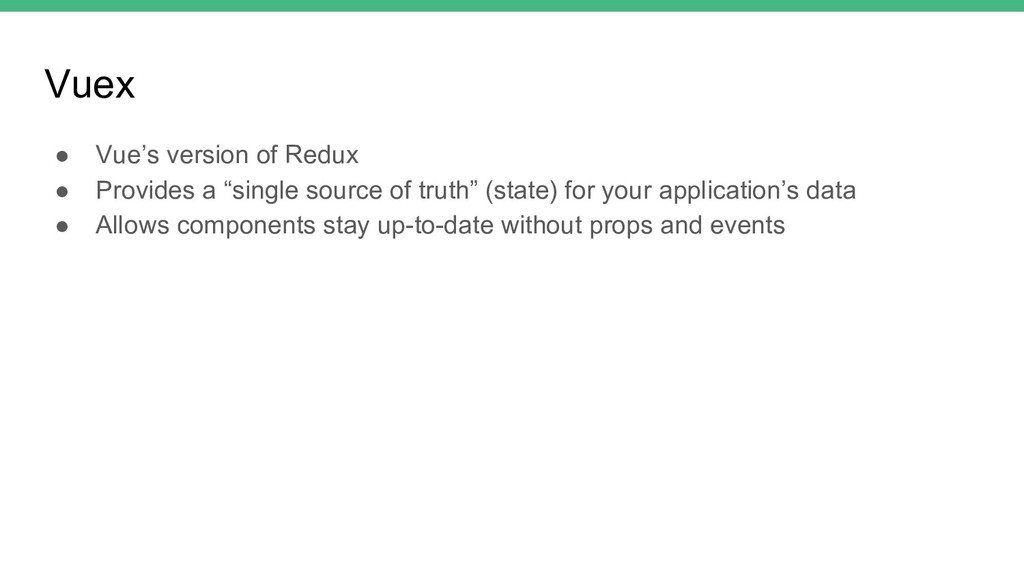Click the word Vue's in first bullet
This screenshot has height=576, width=1024.
(x=127, y=155)
